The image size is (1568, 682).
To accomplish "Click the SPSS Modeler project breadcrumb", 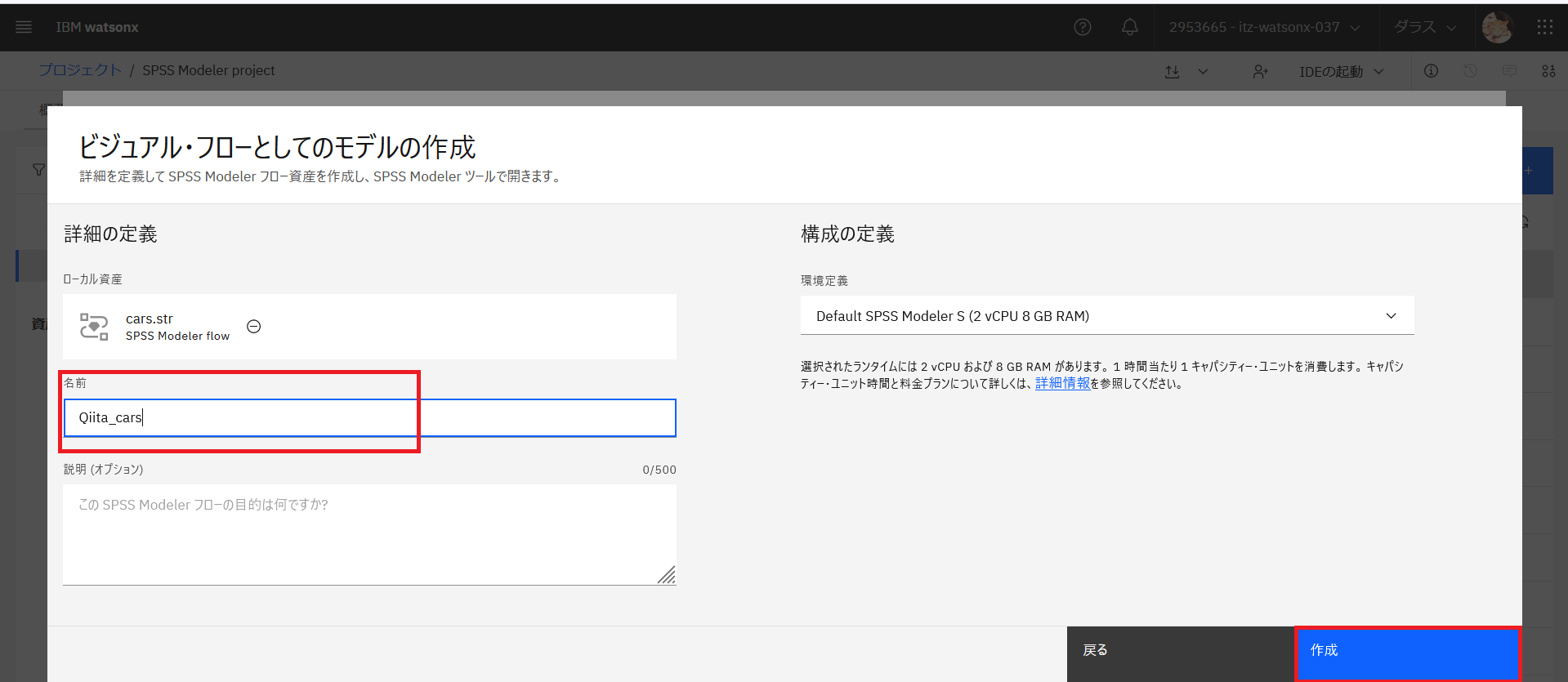I will pos(208,70).
